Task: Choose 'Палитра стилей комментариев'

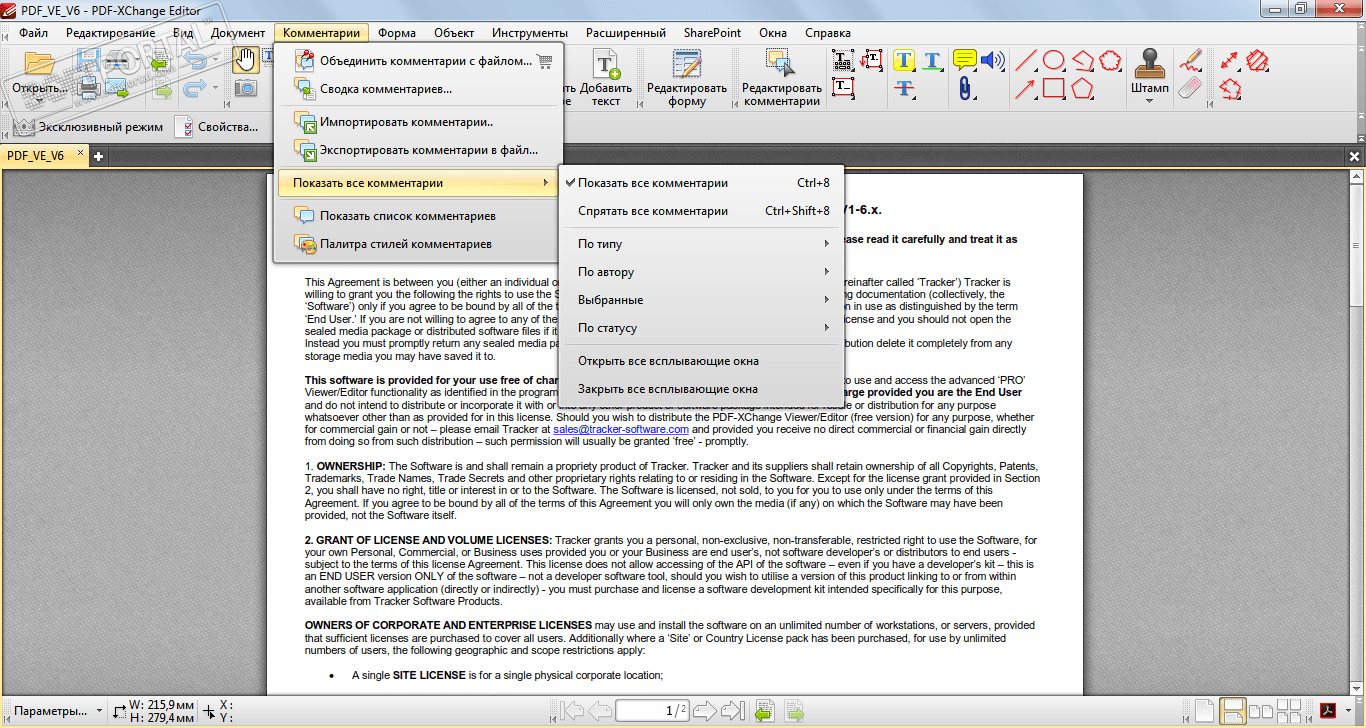Action: click(418, 244)
